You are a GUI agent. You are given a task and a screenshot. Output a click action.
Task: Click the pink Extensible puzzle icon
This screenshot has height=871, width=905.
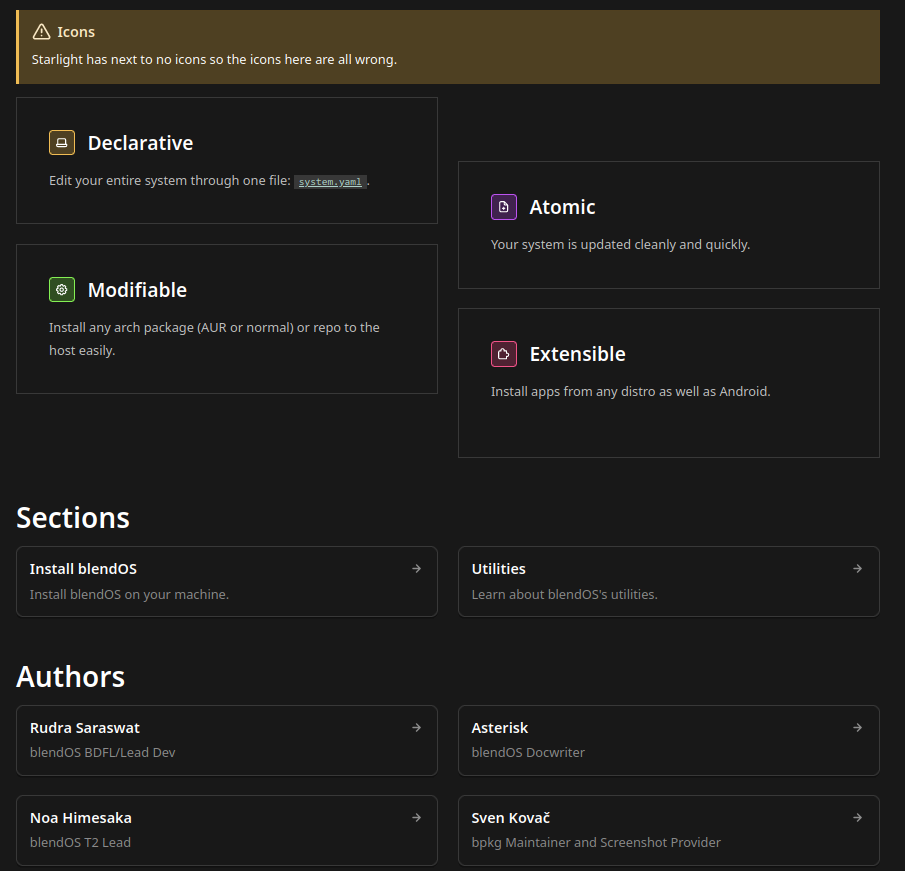click(x=504, y=354)
